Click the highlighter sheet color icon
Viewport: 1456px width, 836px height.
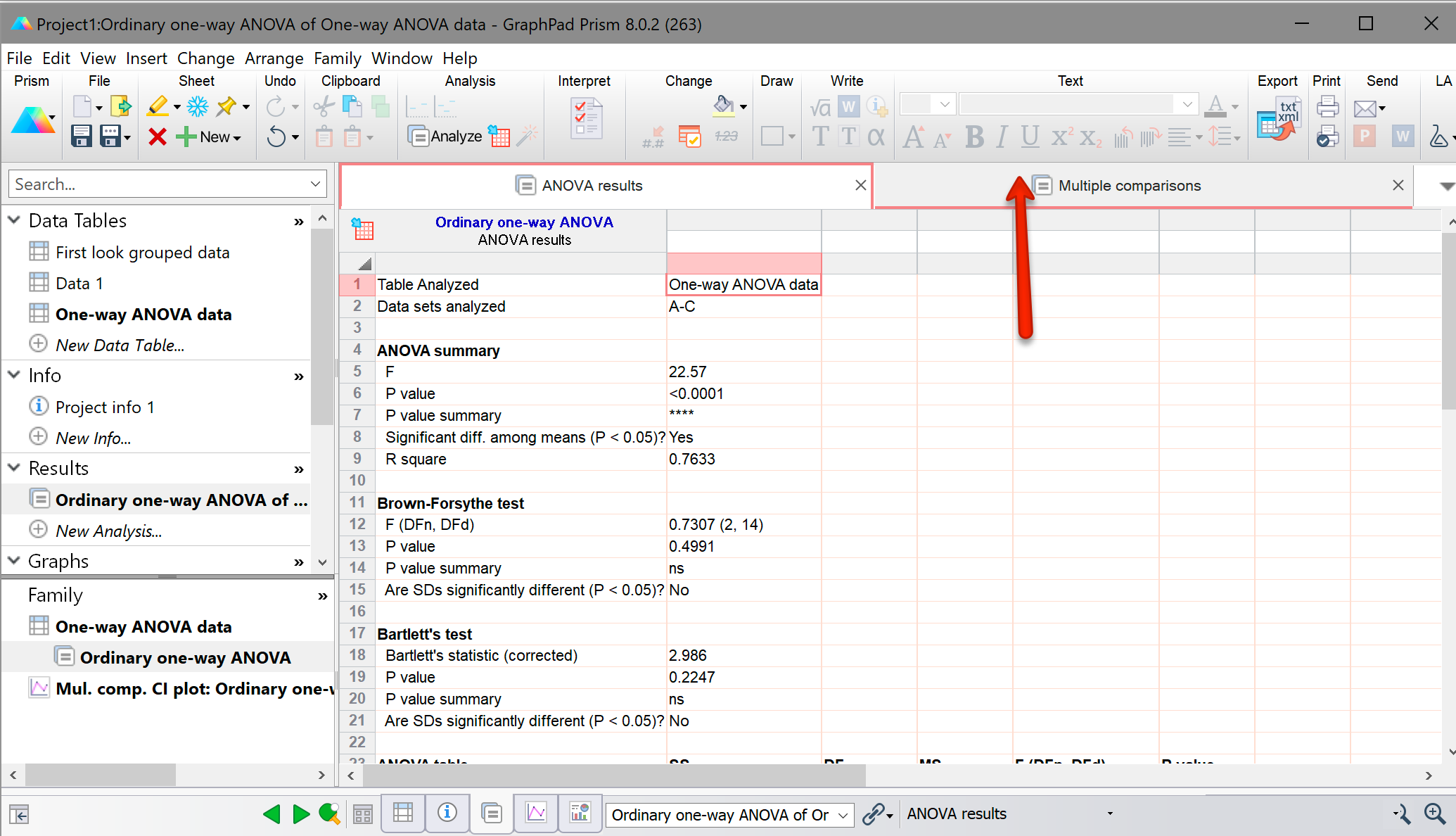[x=158, y=106]
